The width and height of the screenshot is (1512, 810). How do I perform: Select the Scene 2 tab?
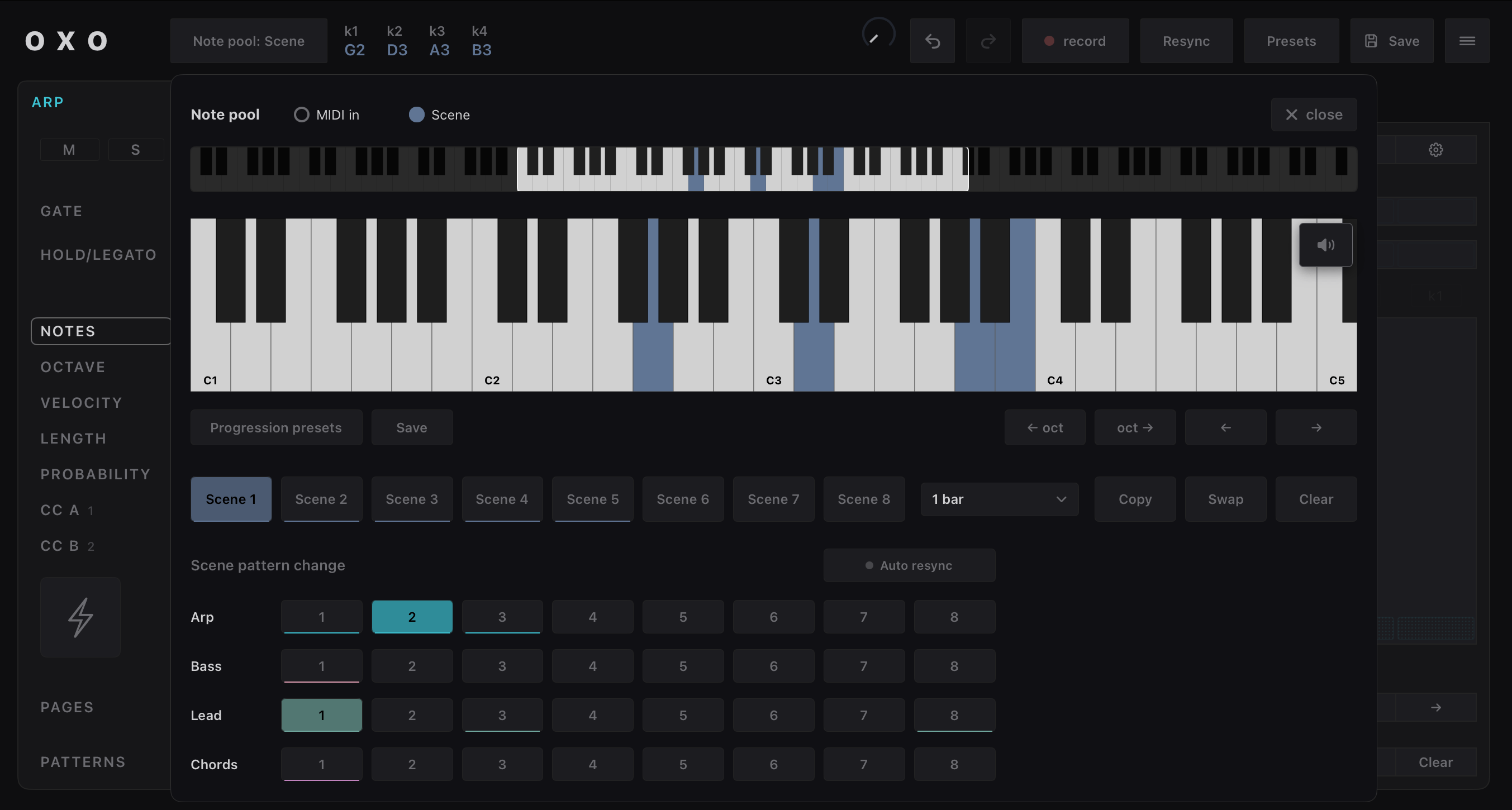(322, 499)
